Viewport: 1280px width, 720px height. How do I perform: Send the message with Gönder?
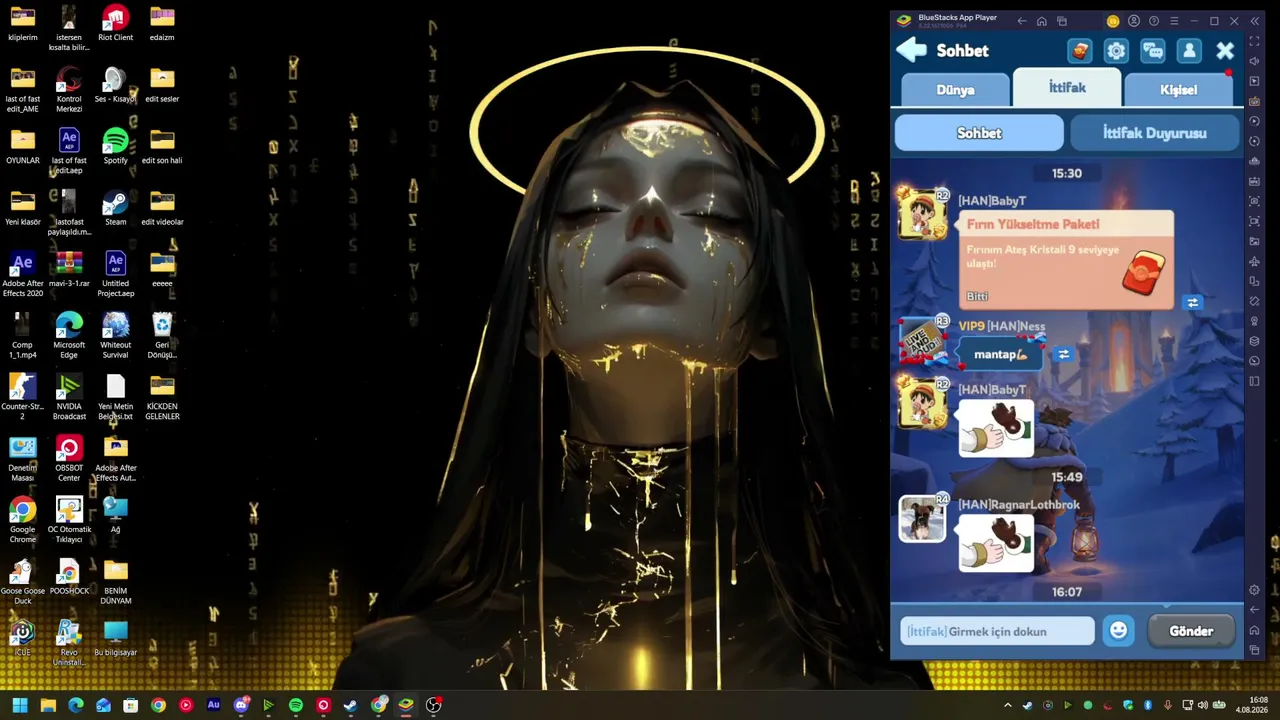[x=1191, y=631]
